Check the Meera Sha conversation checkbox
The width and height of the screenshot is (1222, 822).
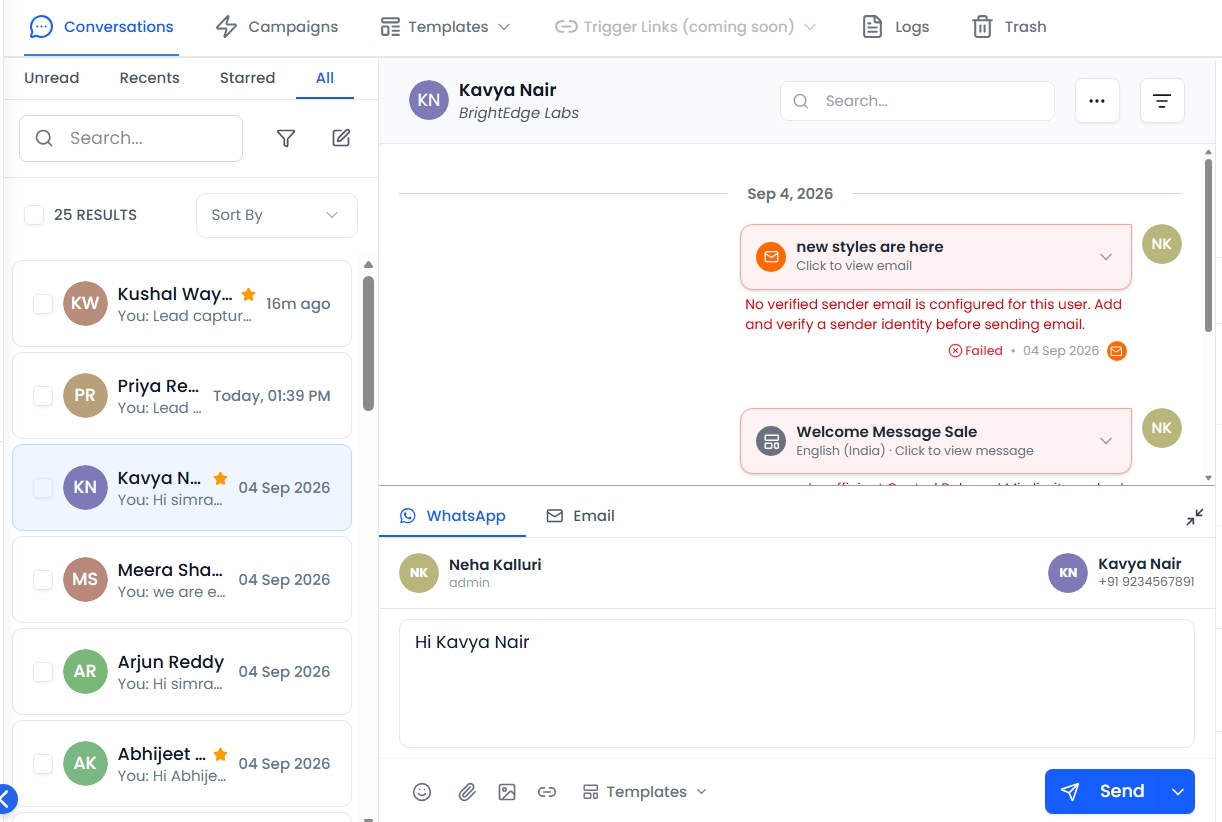click(43, 580)
